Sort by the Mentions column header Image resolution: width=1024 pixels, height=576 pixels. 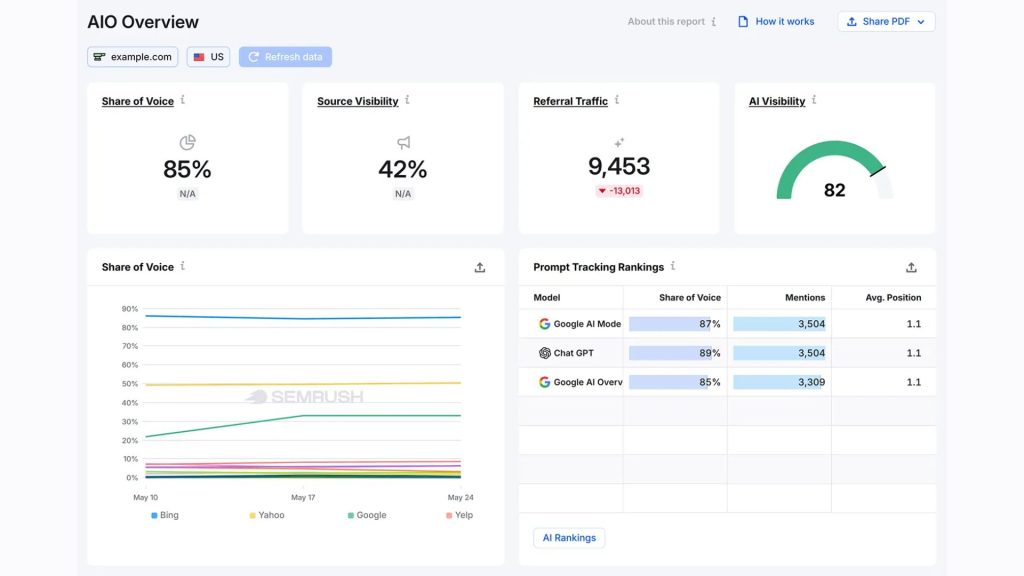(x=805, y=298)
